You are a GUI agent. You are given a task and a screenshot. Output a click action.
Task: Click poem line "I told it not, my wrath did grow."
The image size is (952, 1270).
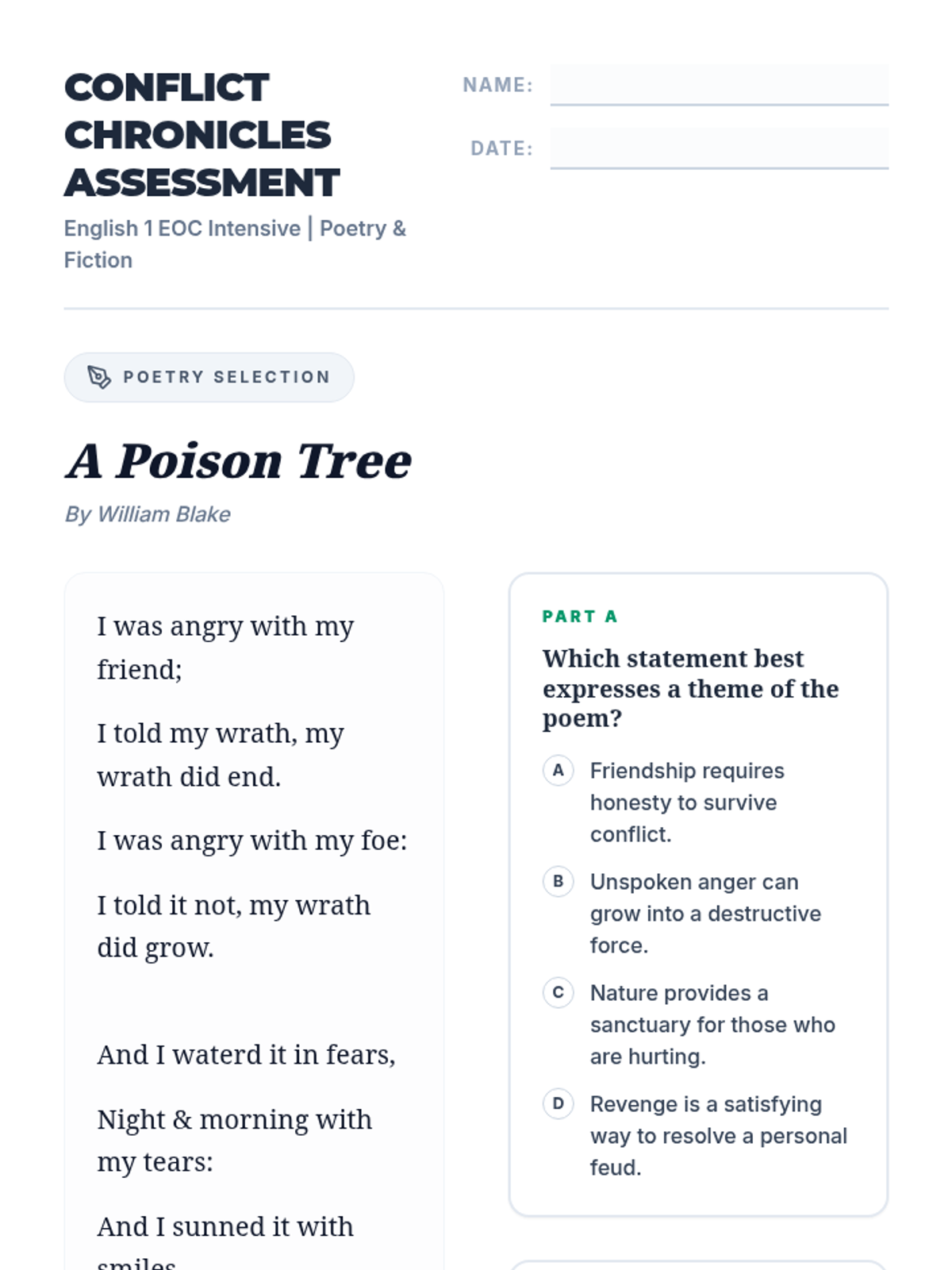click(233, 926)
